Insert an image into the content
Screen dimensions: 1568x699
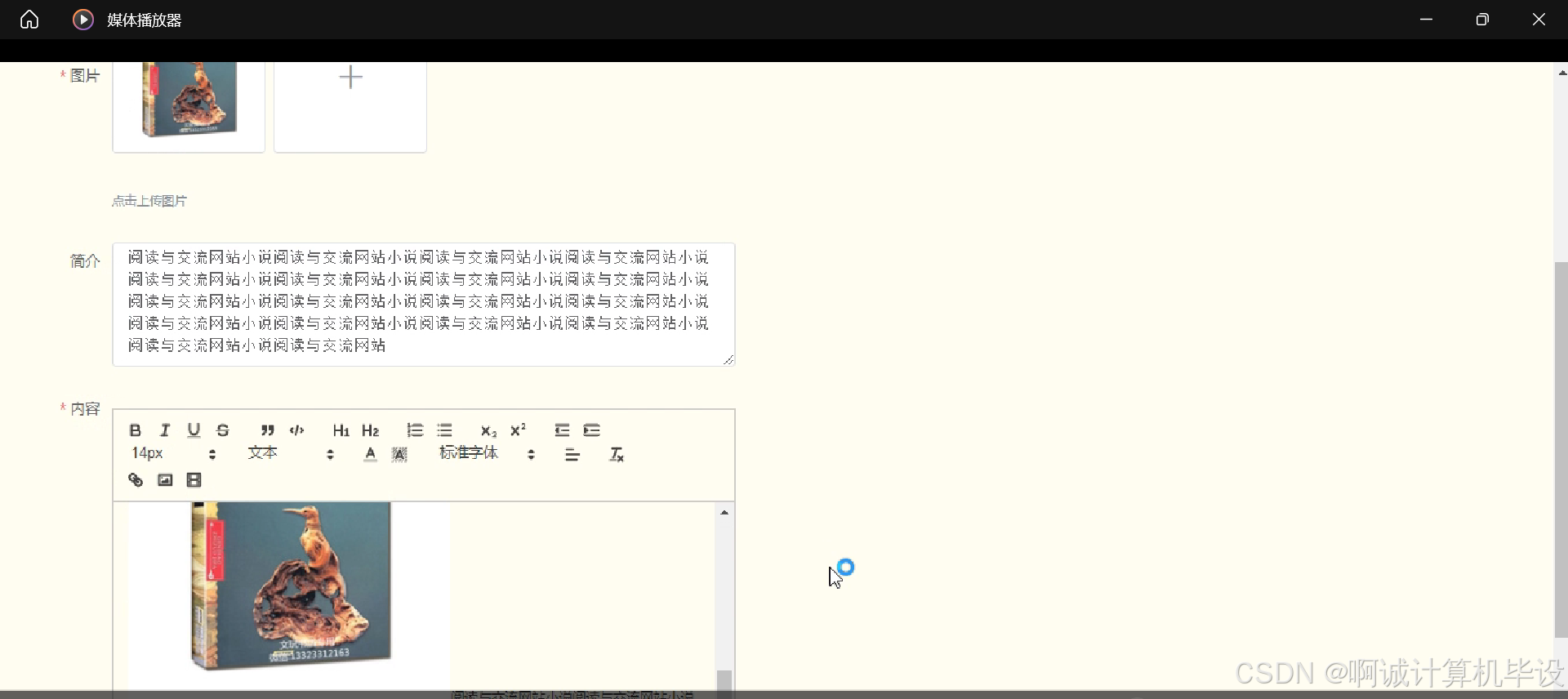[165, 480]
